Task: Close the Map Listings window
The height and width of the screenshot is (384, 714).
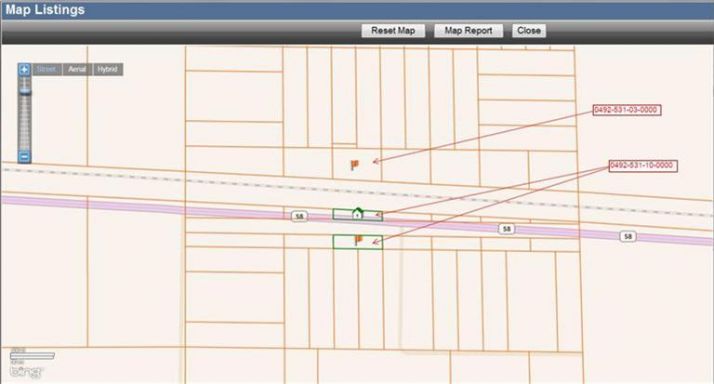Action: [529, 31]
